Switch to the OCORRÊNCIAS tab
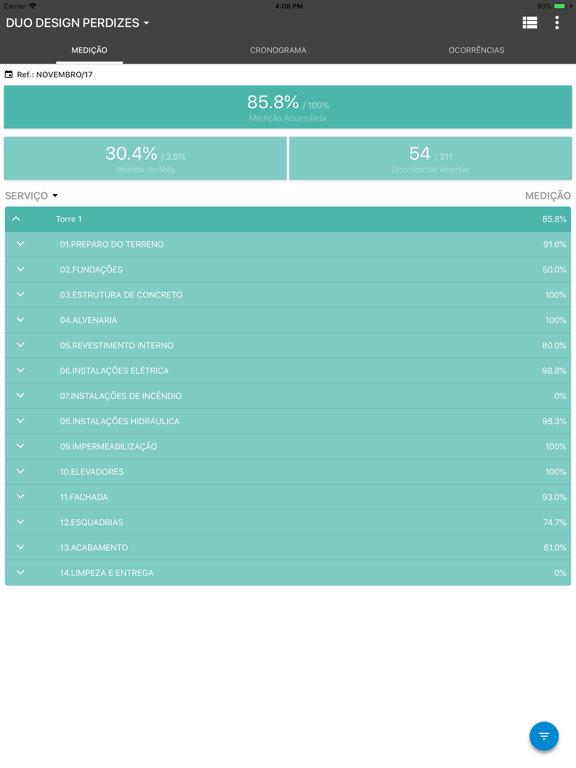The height and width of the screenshot is (768, 576). pos(476,50)
